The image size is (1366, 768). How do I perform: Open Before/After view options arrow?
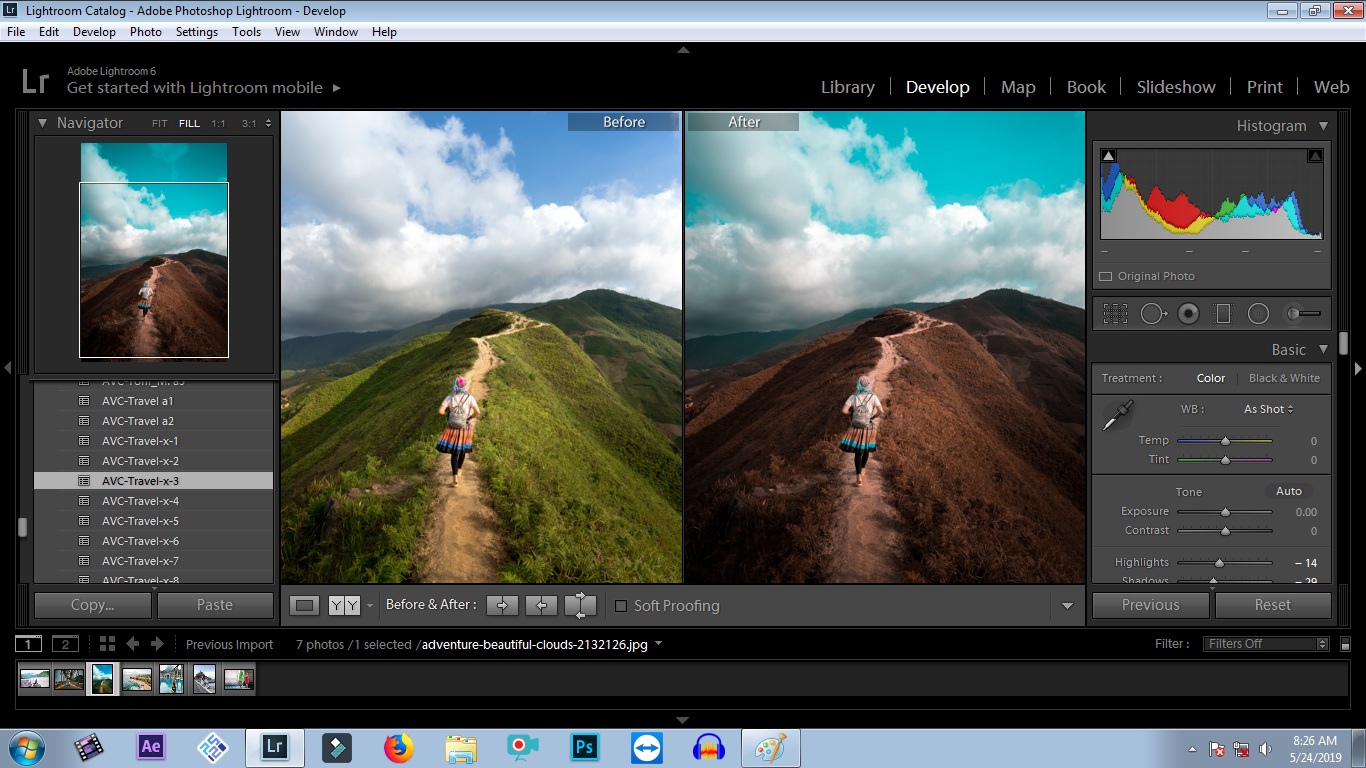coord(370,606)
